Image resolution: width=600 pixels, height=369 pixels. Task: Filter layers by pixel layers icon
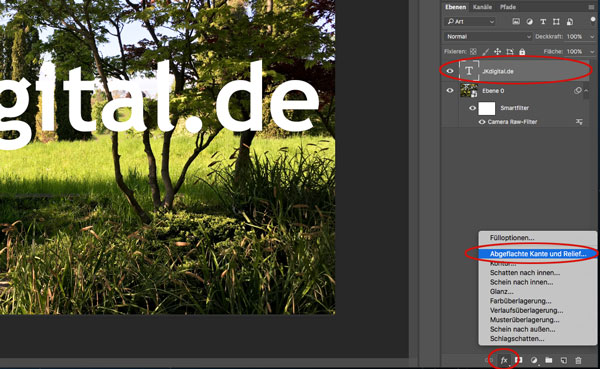516,21
